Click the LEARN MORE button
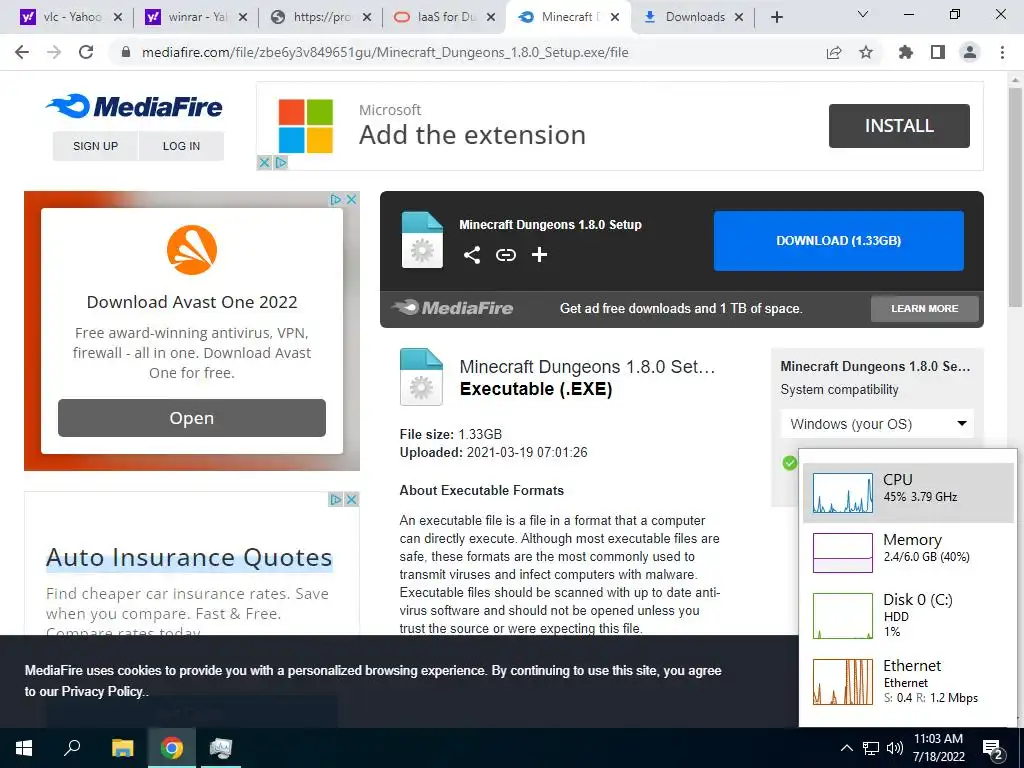The width and height of the screenshot is (1024, 768). [x=925, y=308]
